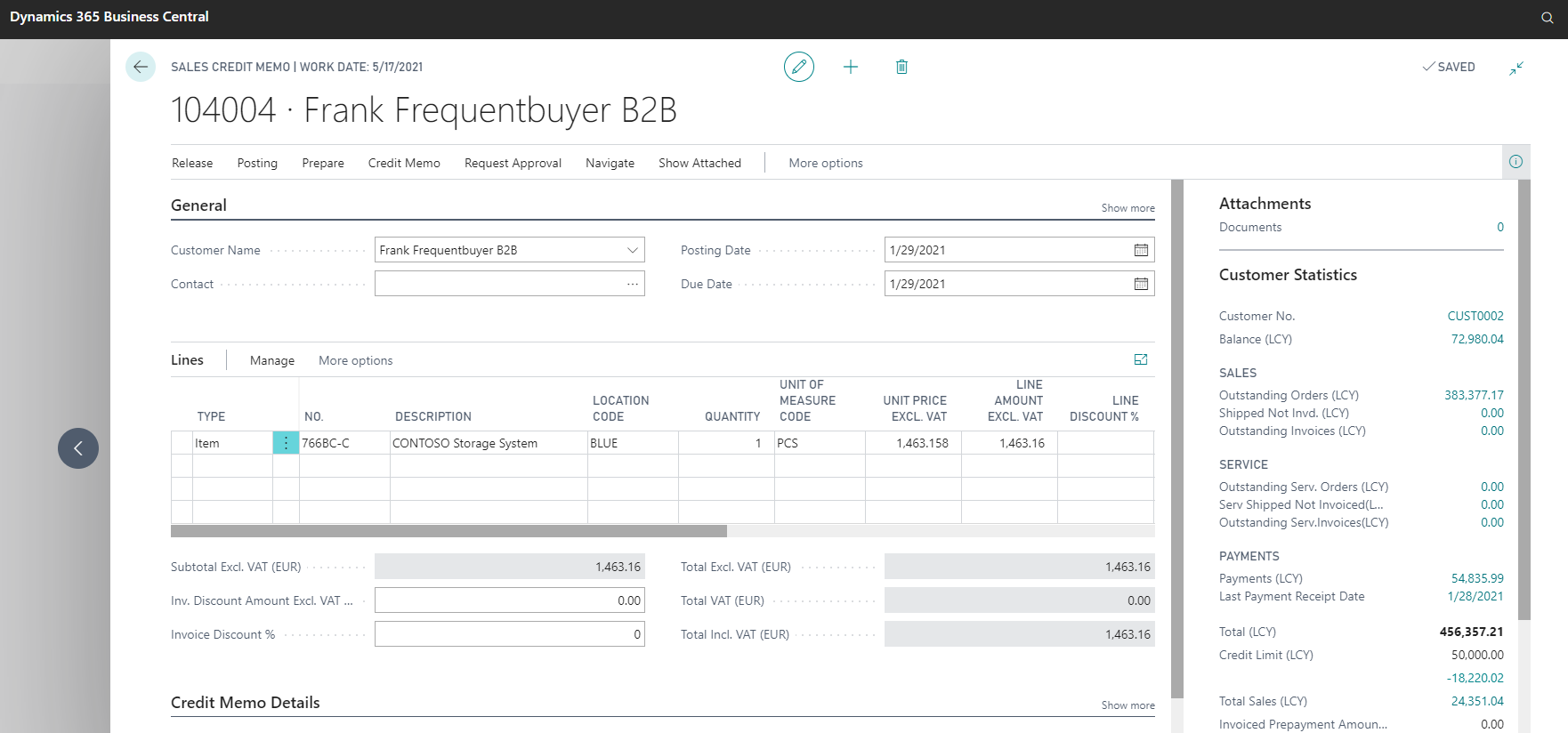Open Last Payment Receipt Date 1/28/2021

coord(1475,596)
